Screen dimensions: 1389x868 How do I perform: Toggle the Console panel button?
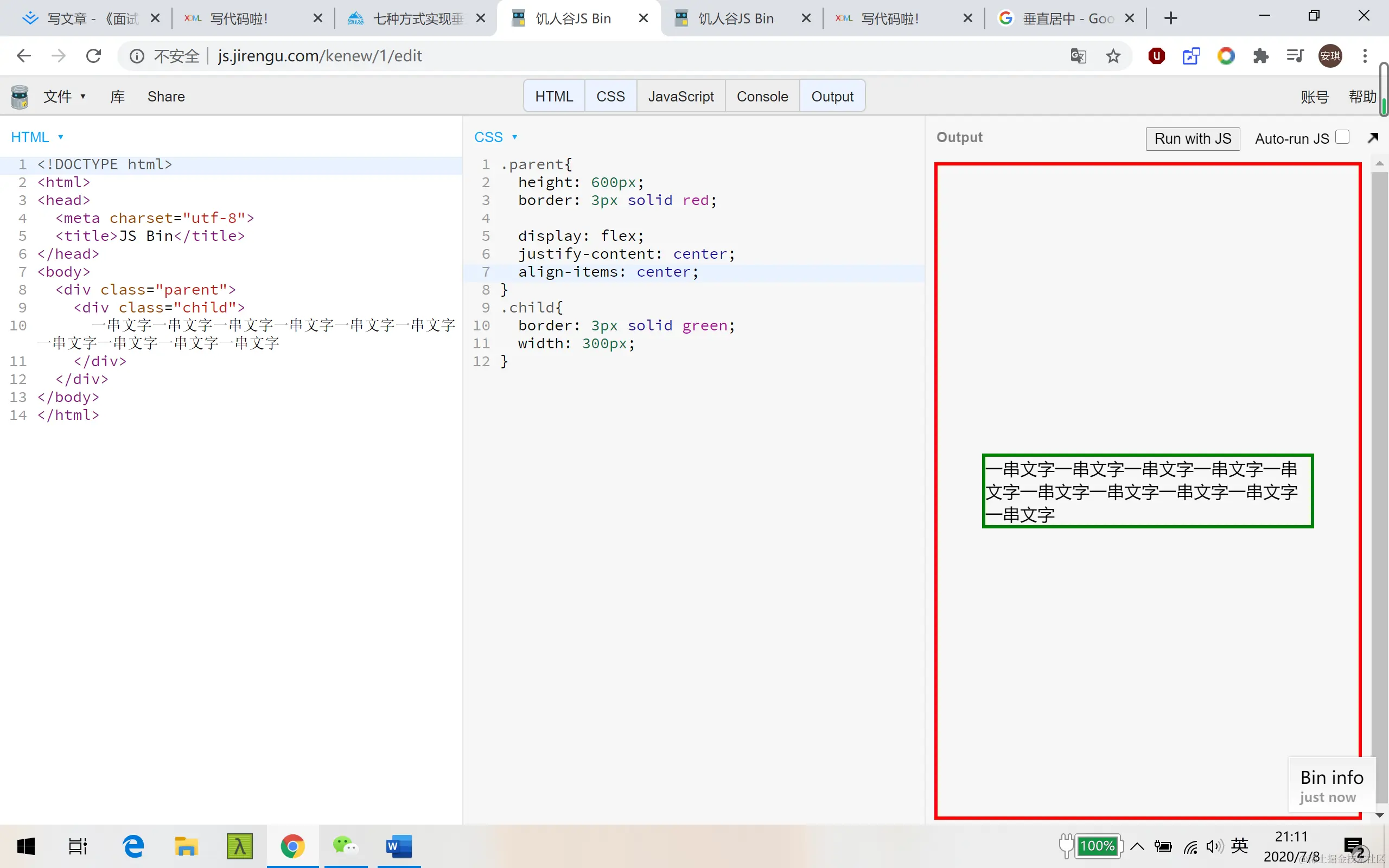762,97
